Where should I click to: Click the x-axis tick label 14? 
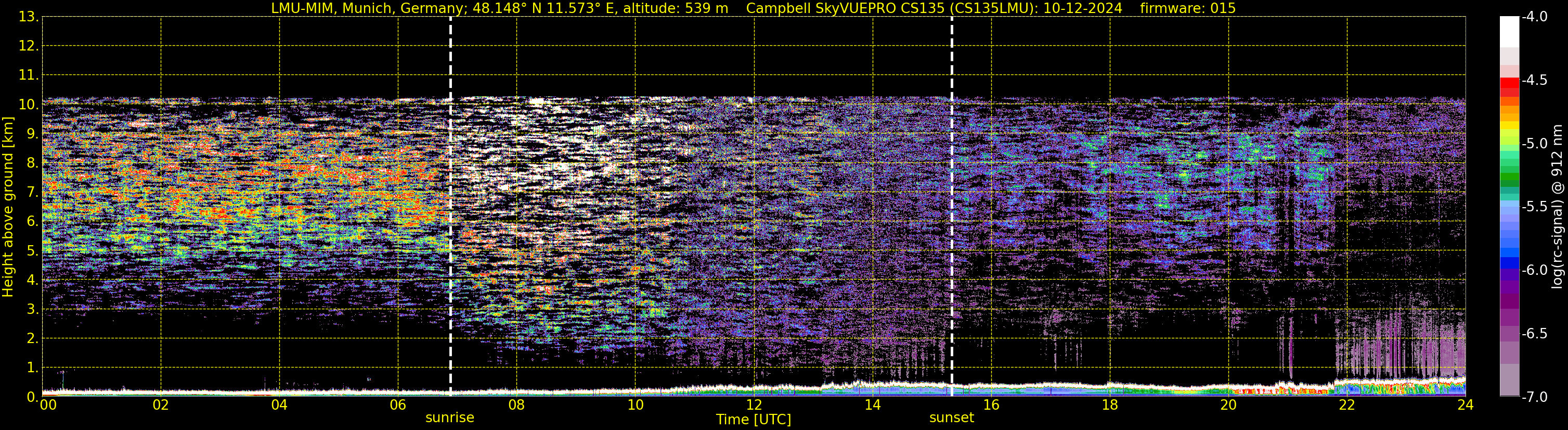[873, 405]
